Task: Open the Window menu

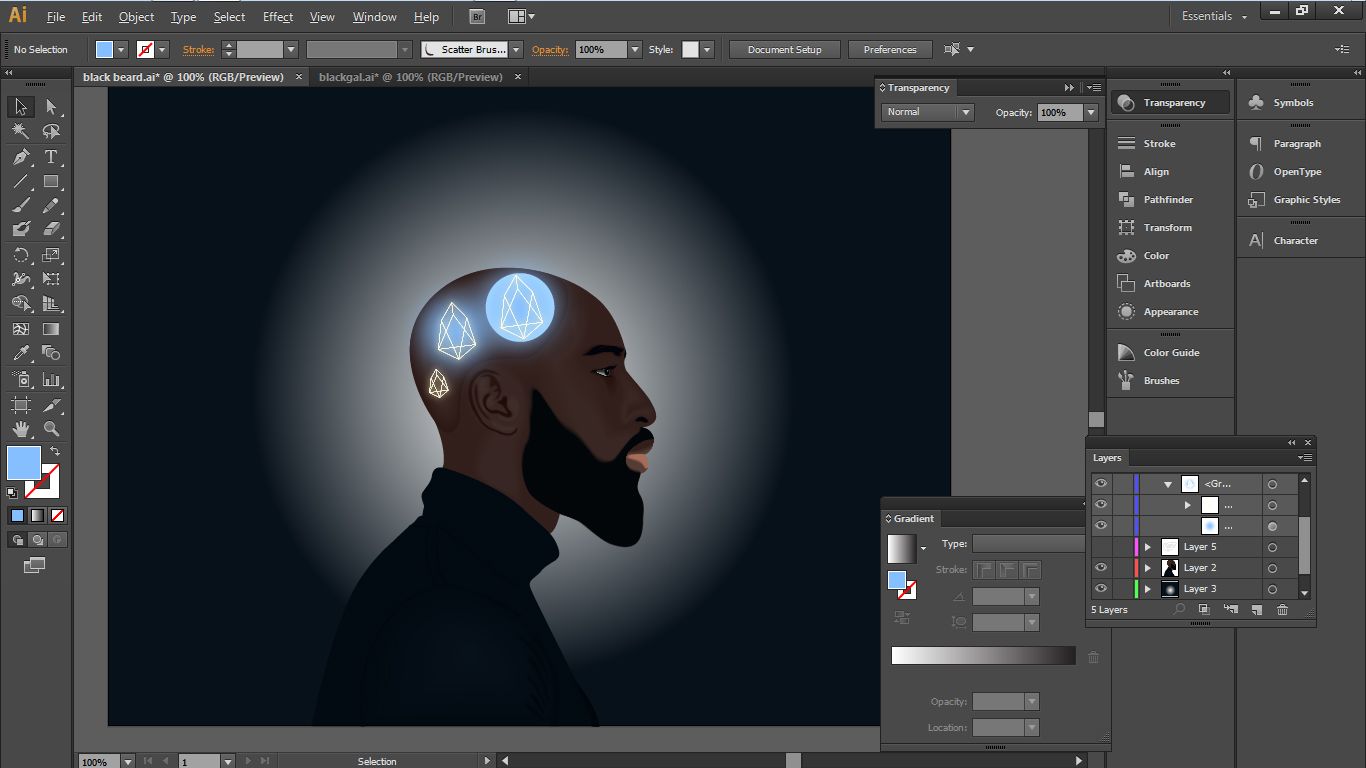Action: (374, 17)
